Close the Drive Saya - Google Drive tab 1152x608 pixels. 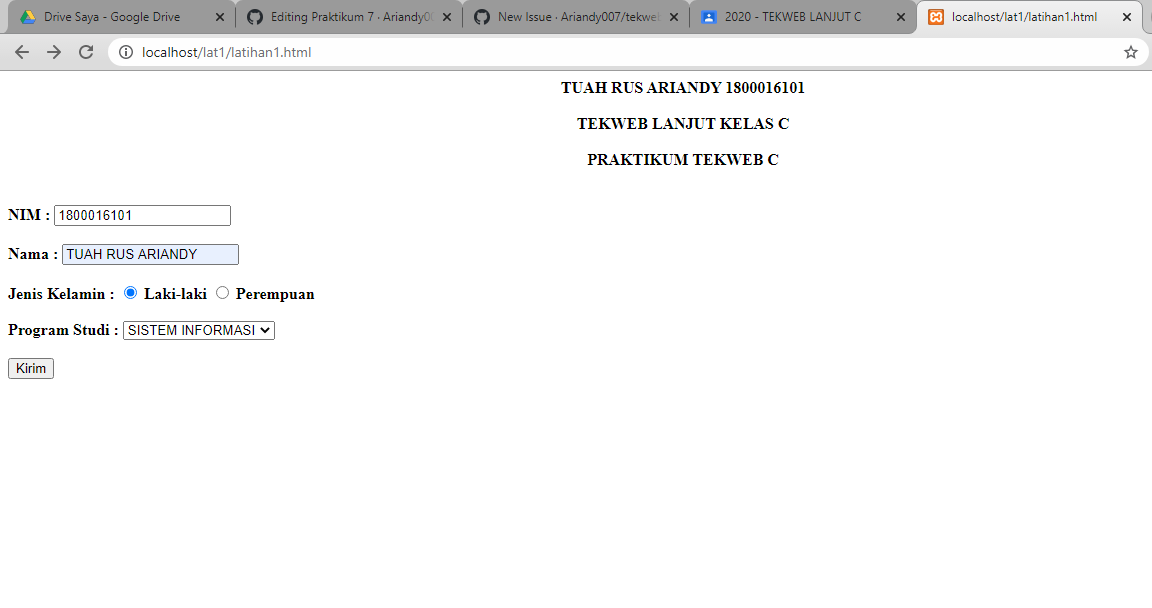pyautogui.click(x=219, y=17)
